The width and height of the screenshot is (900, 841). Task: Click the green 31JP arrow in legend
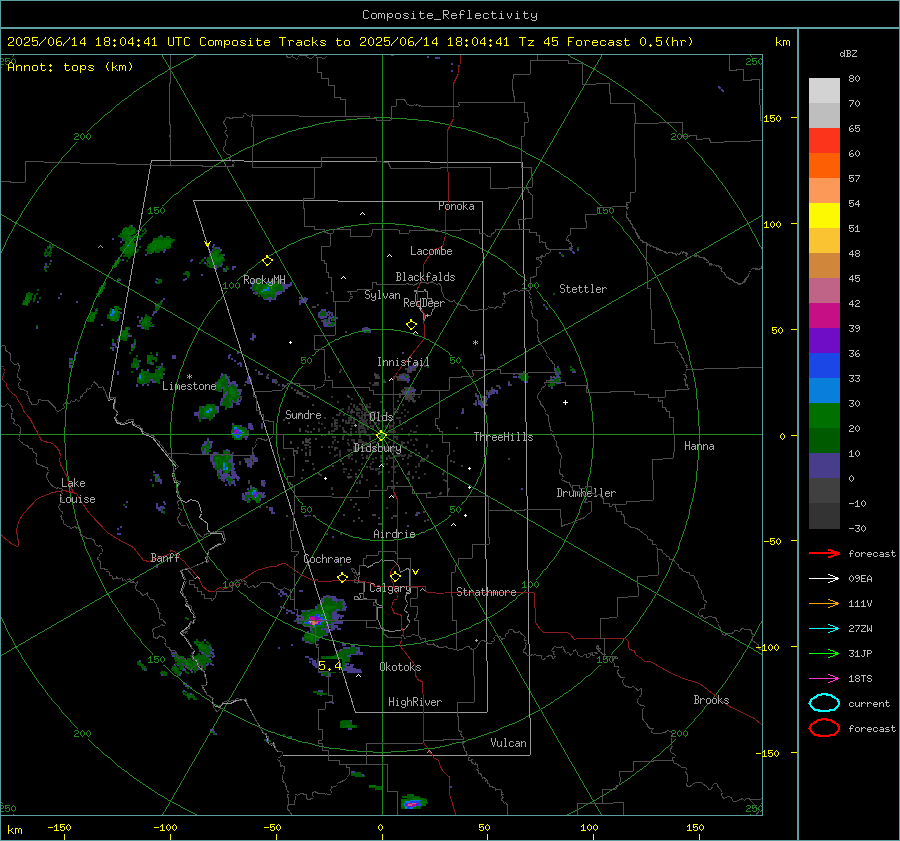pyautogui.click(x=824, y=653)
